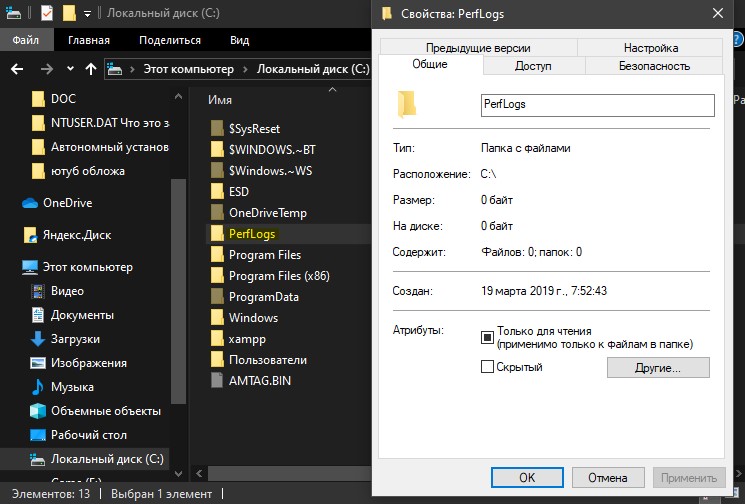
Task: Click navigation pane scroll down arrow
Action: coord(178,473)
